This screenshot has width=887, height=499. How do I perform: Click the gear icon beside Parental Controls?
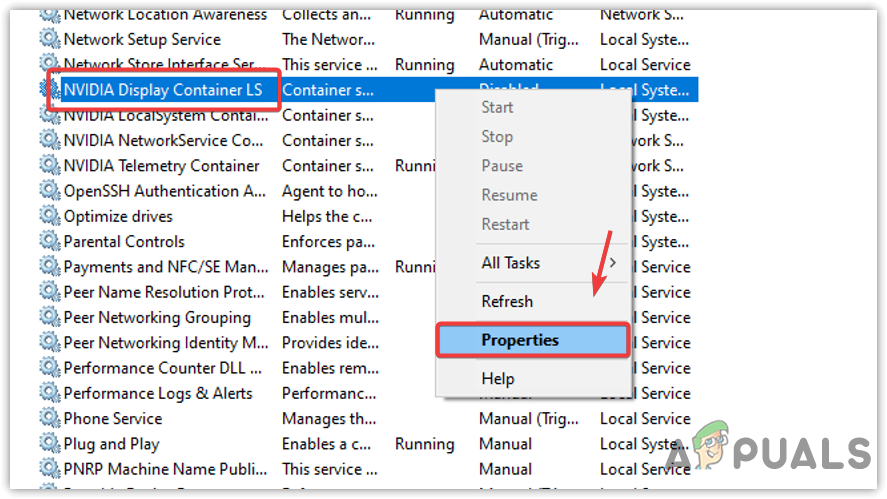50,242
